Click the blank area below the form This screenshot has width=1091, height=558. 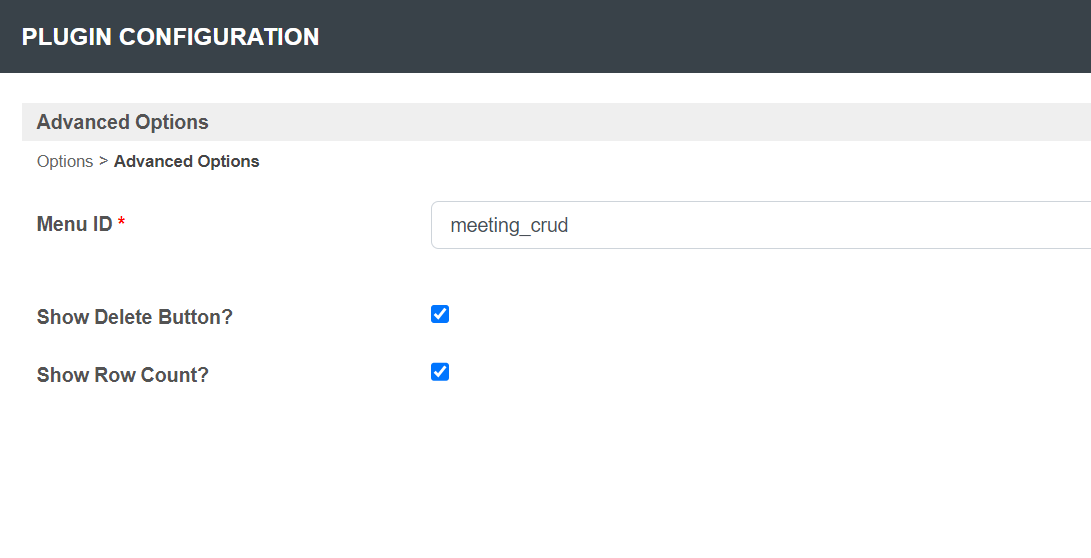coord(545,480)
